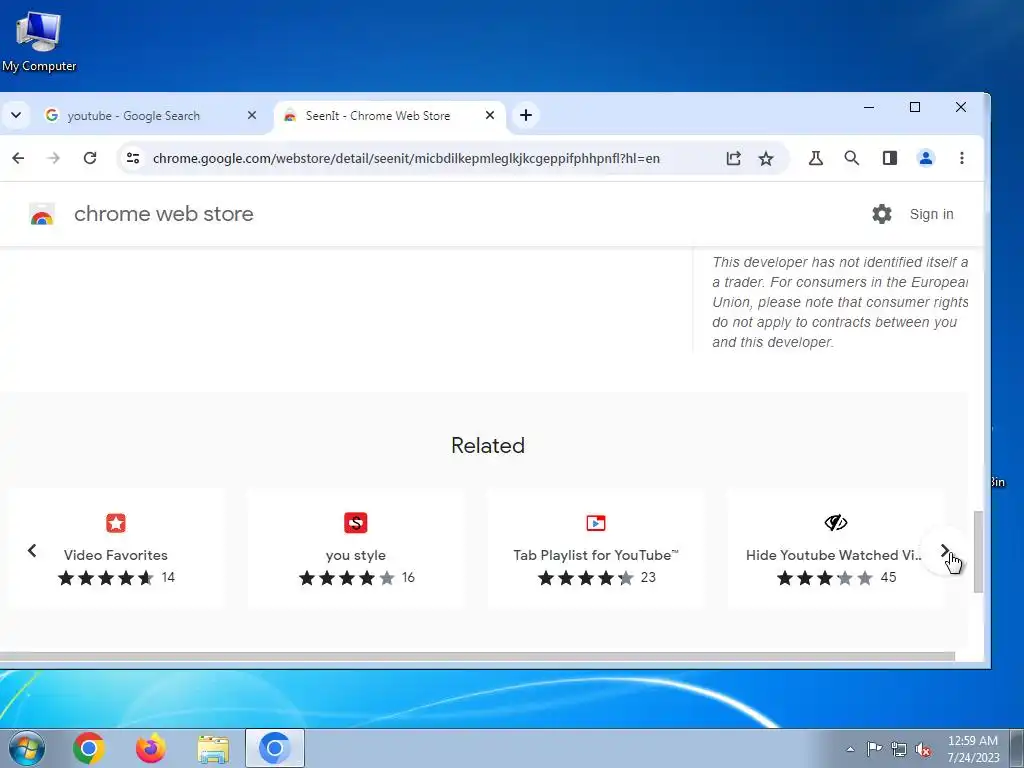View site information icon in address bar
Screen dimensions: 1024x768
133,158
